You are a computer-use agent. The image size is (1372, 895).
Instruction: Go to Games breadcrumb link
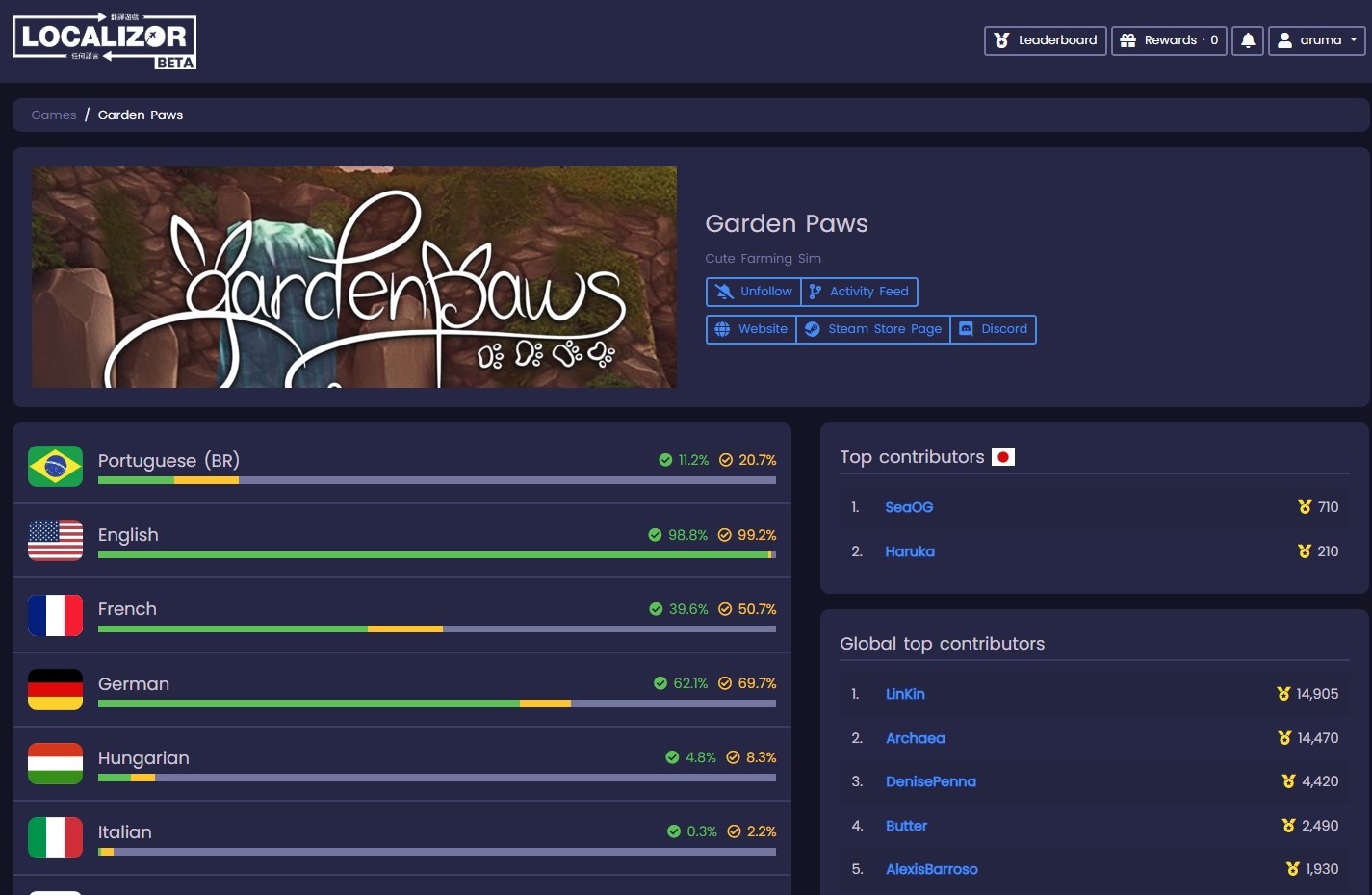tap(54, 115)
